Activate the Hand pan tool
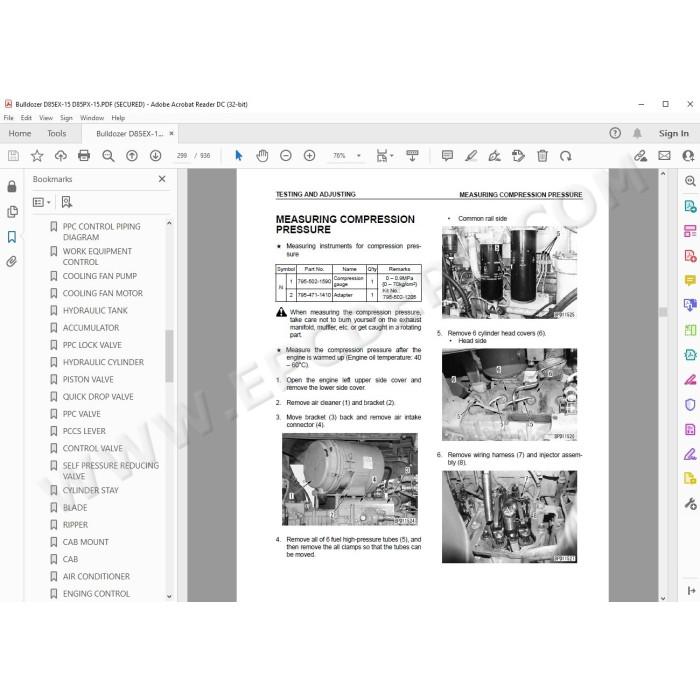 tap(262, 155)
